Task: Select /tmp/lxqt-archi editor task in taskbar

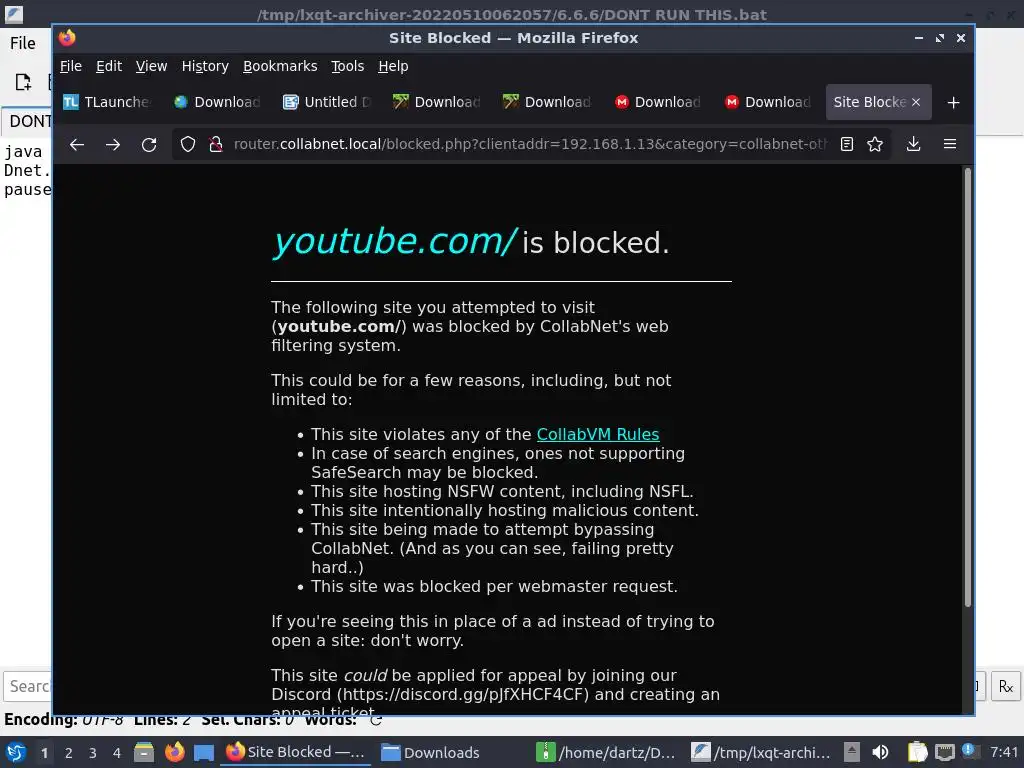Action: tap(762, 752)
